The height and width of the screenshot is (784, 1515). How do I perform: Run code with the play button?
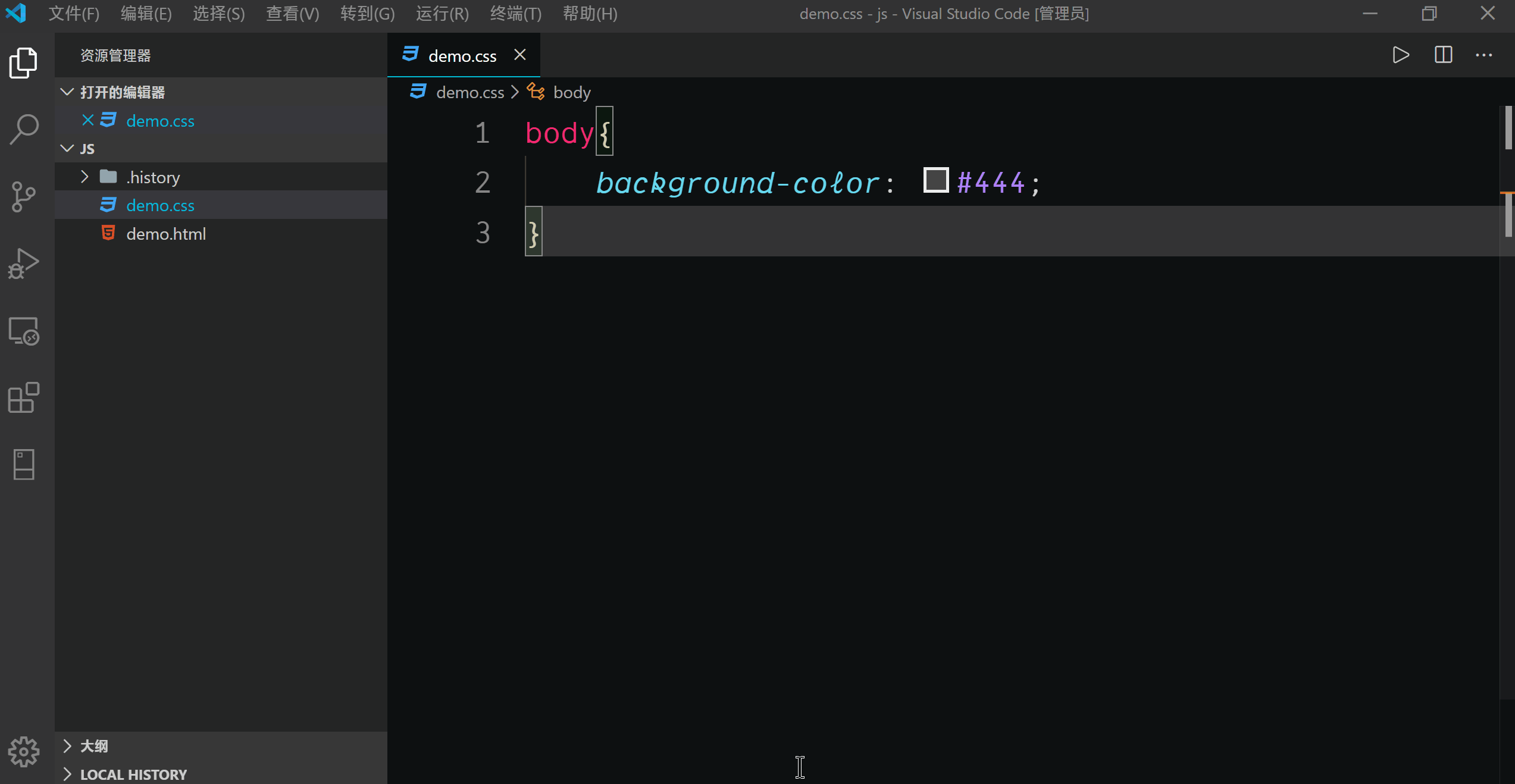tap(1401, 55)
